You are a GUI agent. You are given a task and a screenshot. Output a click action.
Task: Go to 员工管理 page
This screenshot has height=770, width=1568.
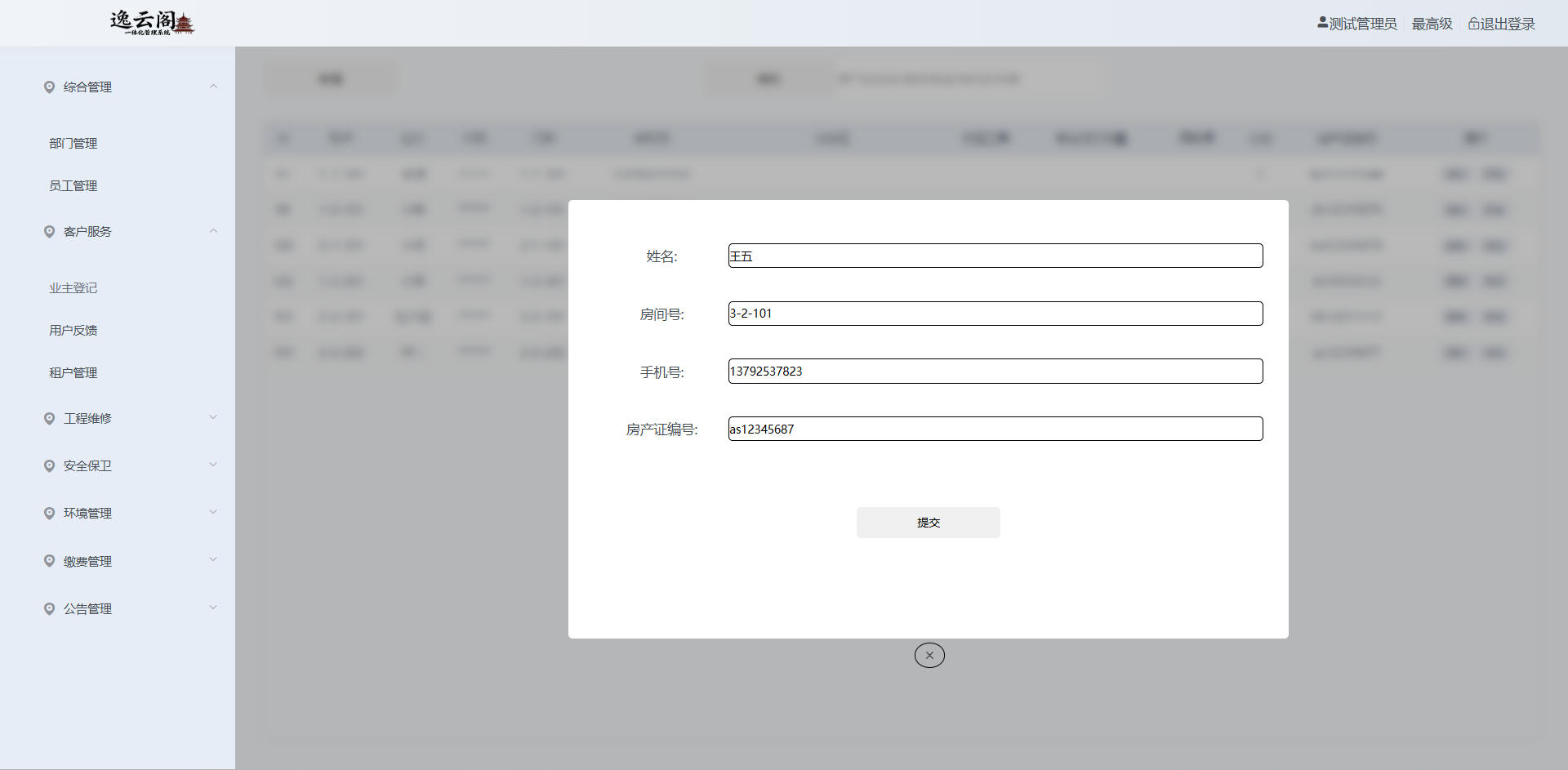click(x=73, y=186)
